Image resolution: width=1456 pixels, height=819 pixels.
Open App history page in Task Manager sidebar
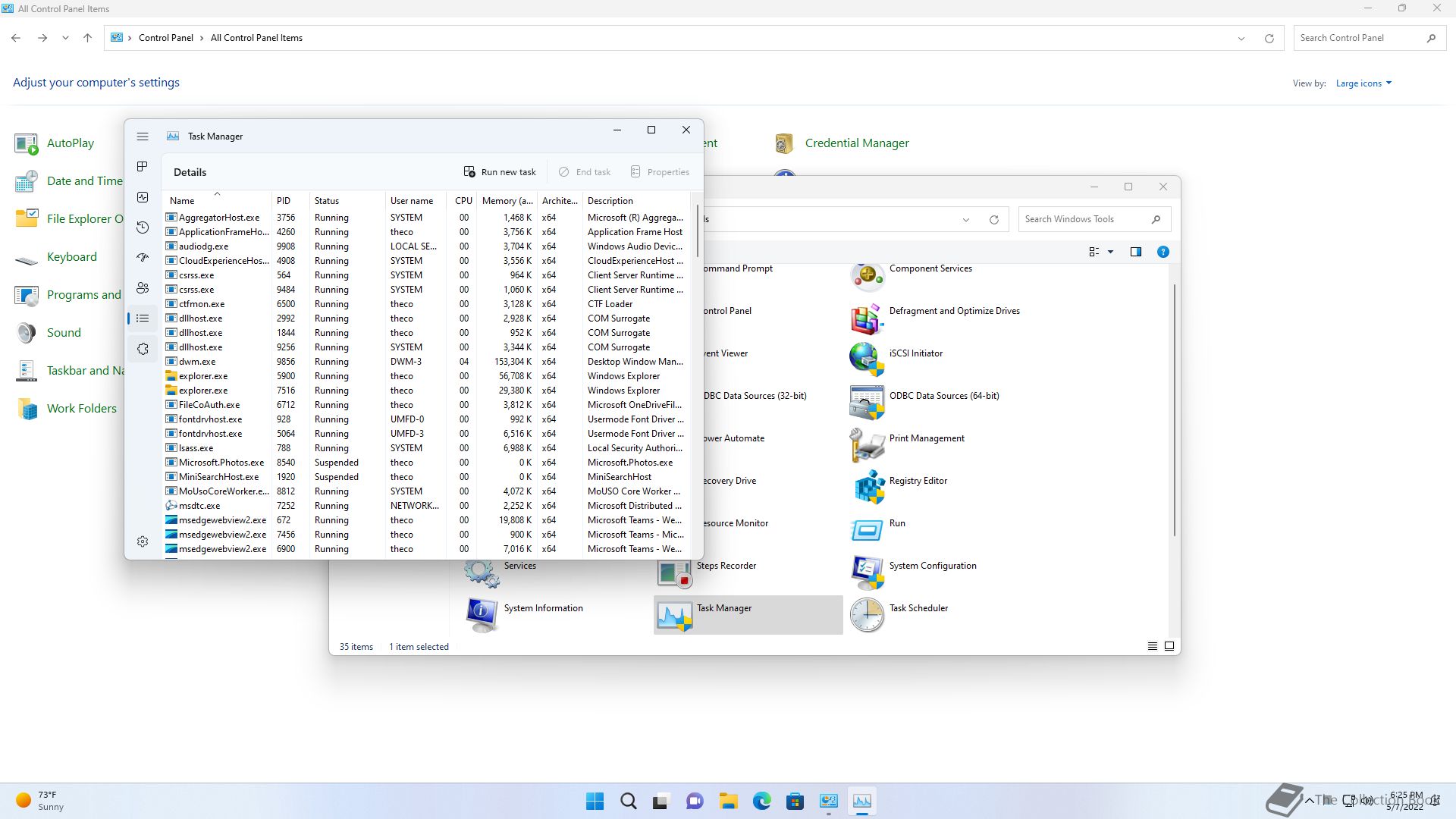point(142,227)
